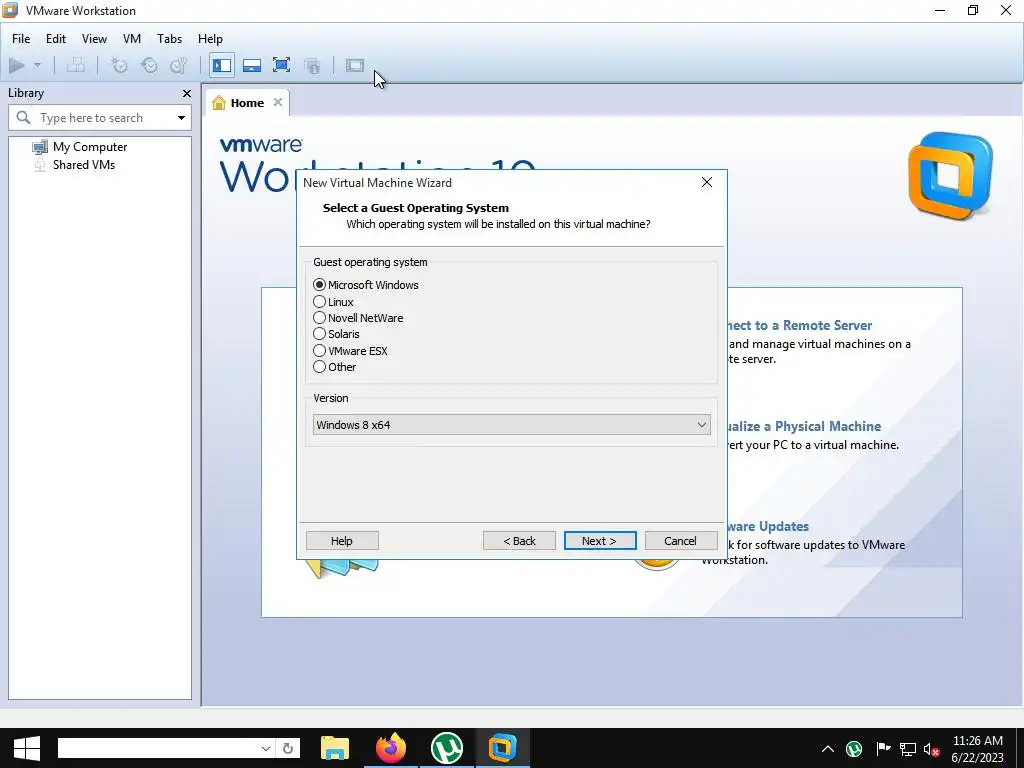Select the Linux radio button
The image size is (1024, 768).
pos(319,302)
